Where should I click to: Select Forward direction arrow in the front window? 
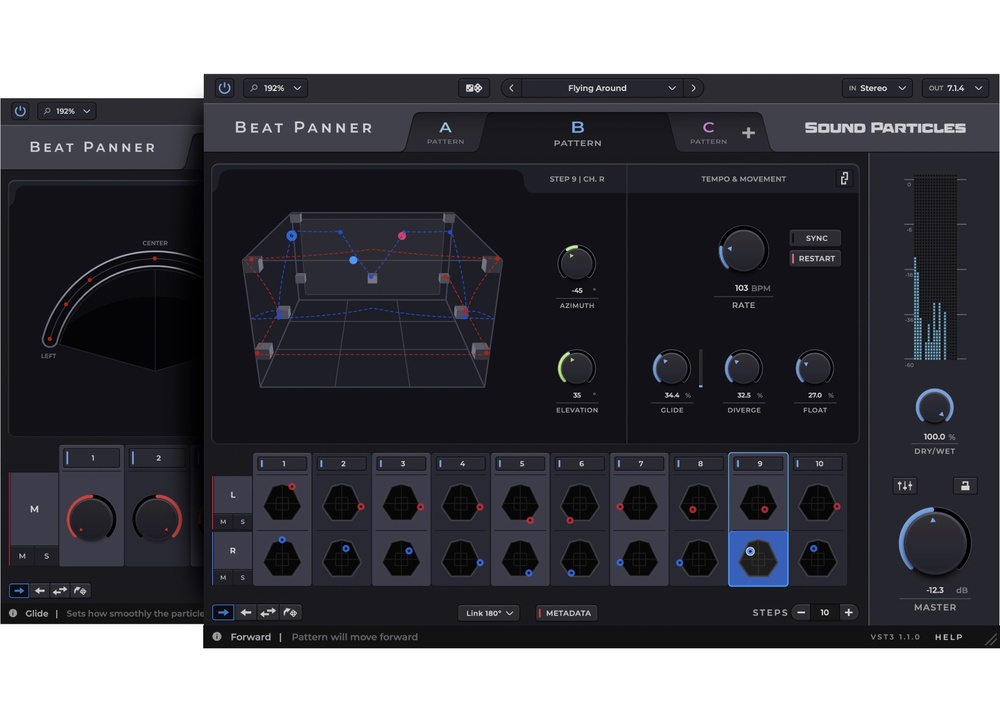[x=223, y=612]
